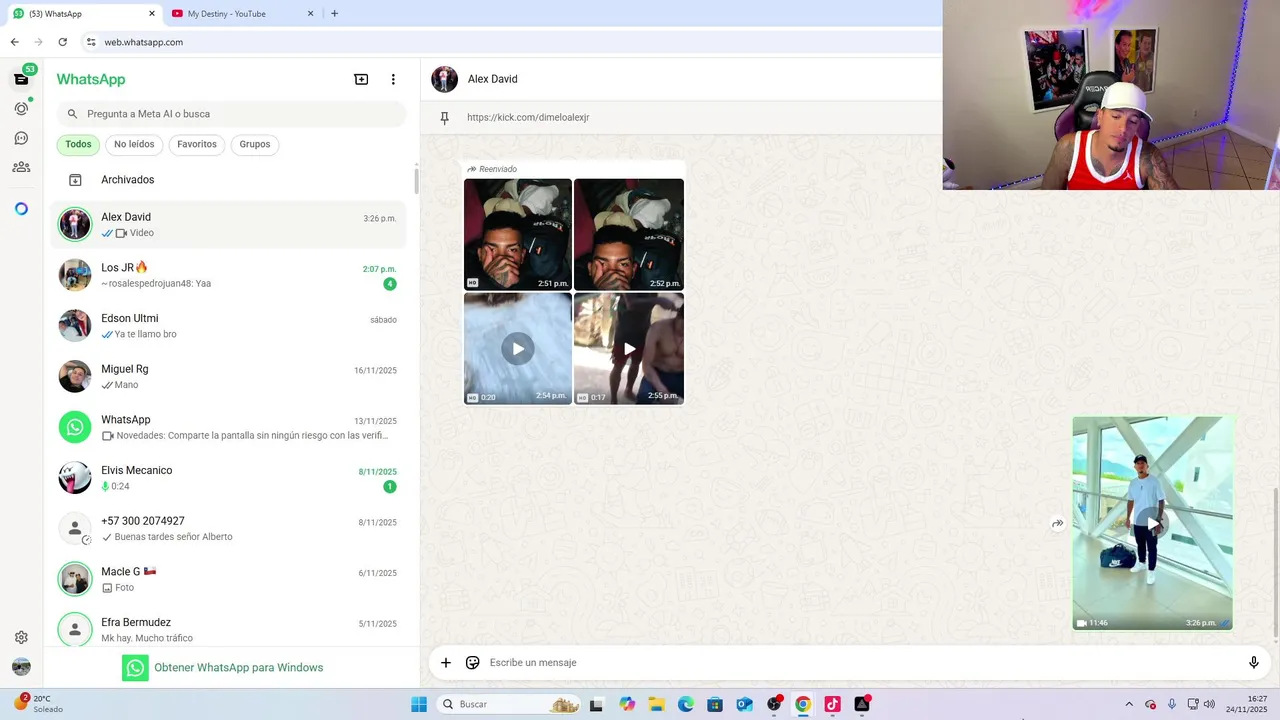Play the 11:46 video sent at 3:26 p.m.

point(1152,524)
